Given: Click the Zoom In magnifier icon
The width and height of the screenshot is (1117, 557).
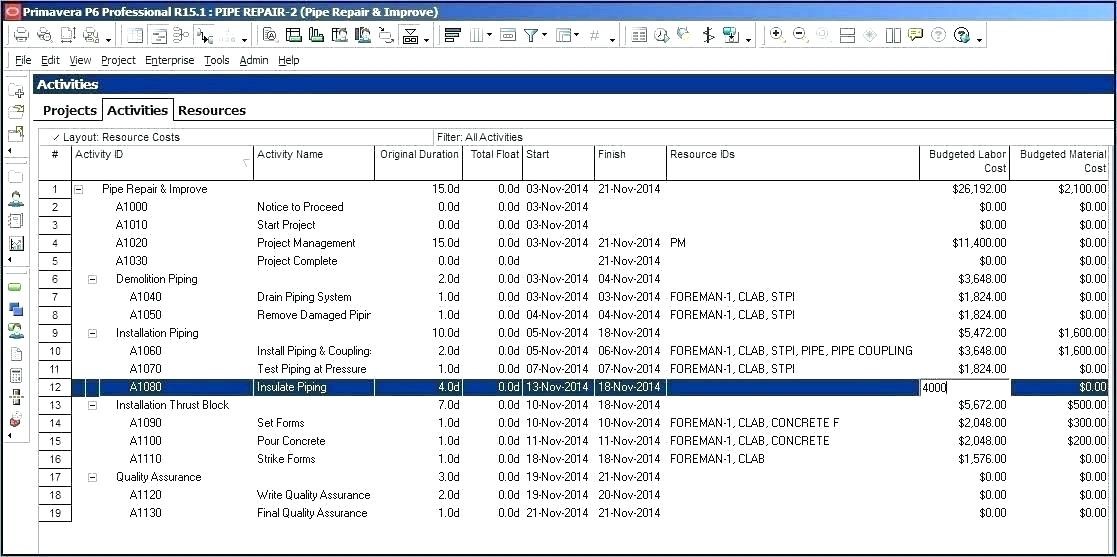Looking at the screenshot, I should point(777,35).
